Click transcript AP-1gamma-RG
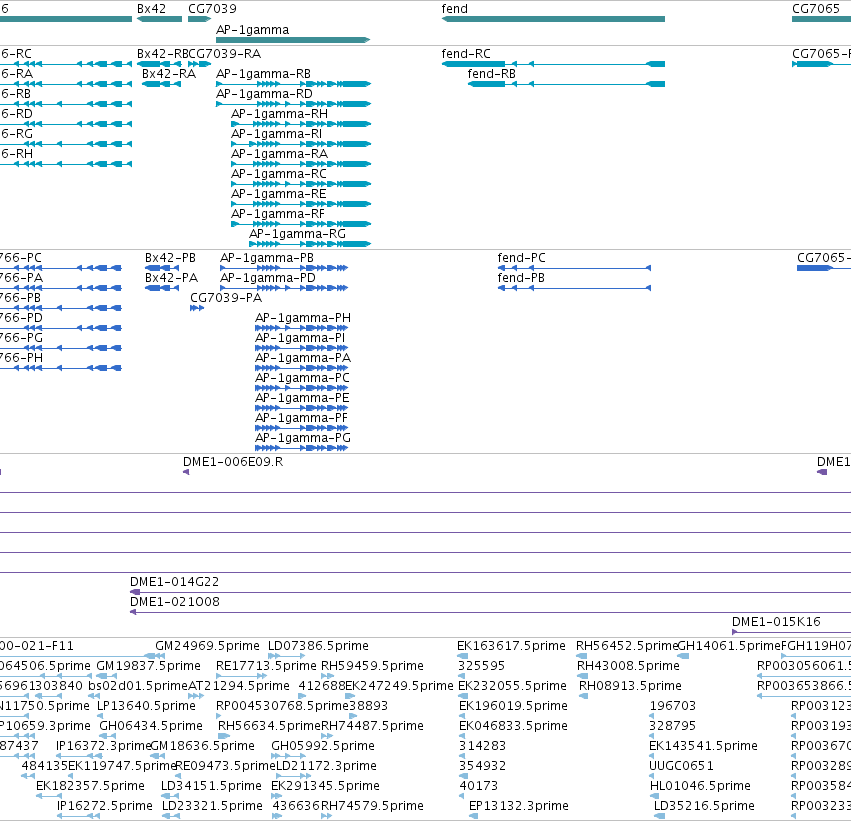Viewport: 851px width, 821px height. [297, 234]
